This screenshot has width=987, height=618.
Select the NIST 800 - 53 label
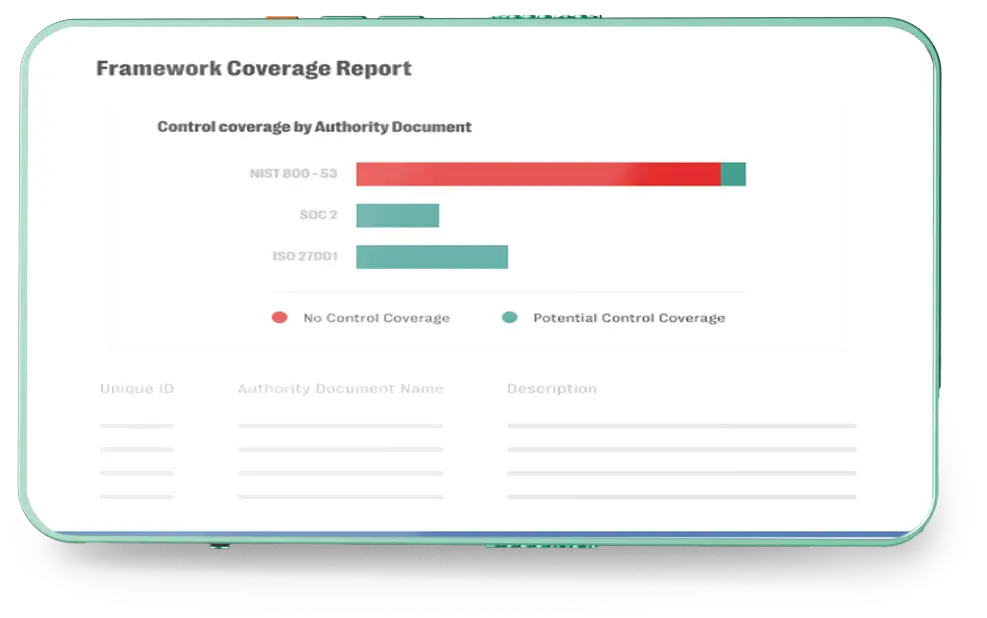tap(293, 173)
